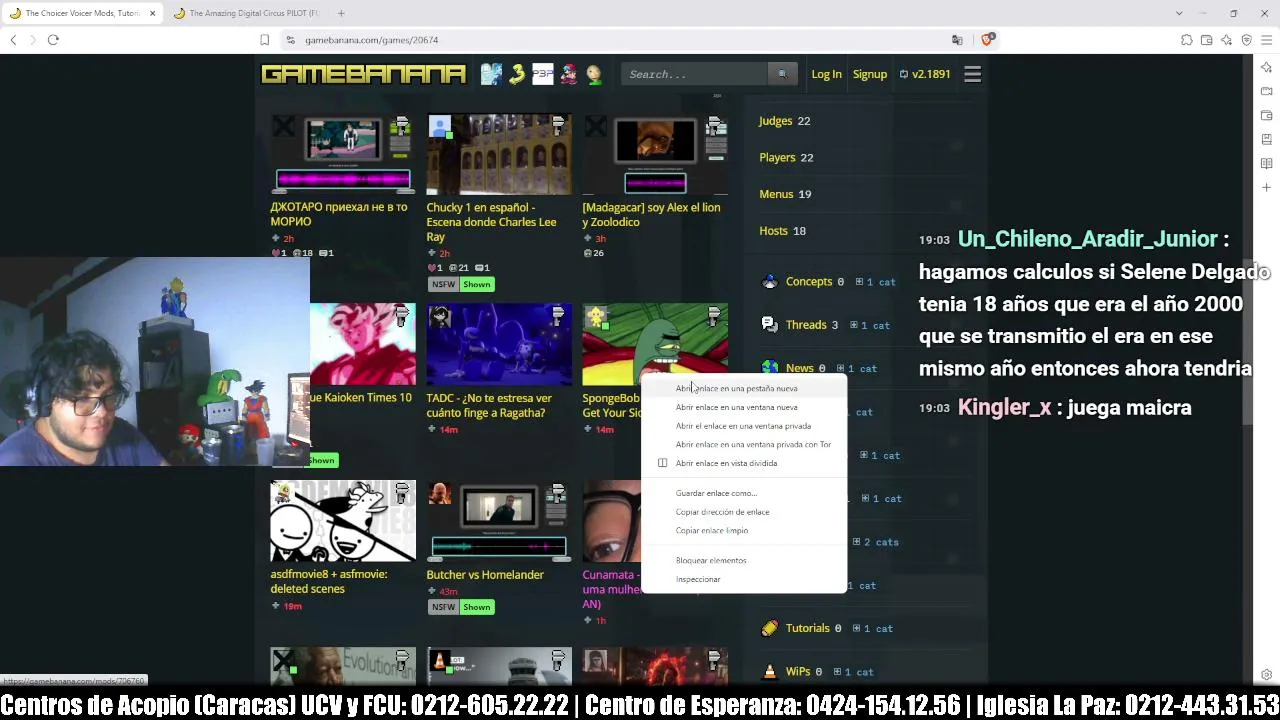Image resolution: width=1280 pixels, height=720 pixels.
Task: Open the page translate icon in address bar
Action: [x=957, y=40]
